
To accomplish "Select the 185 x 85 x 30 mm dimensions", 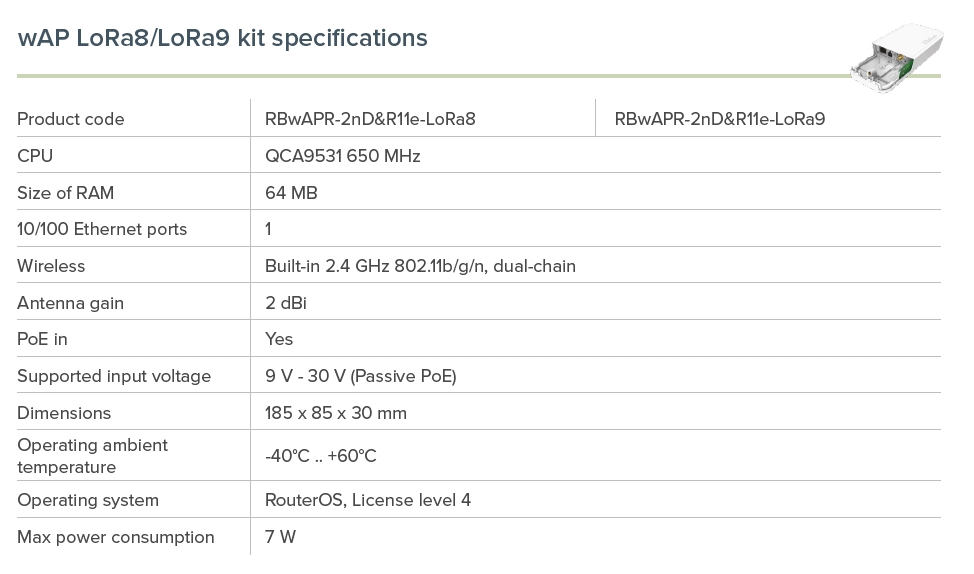I will pos(335,413).
